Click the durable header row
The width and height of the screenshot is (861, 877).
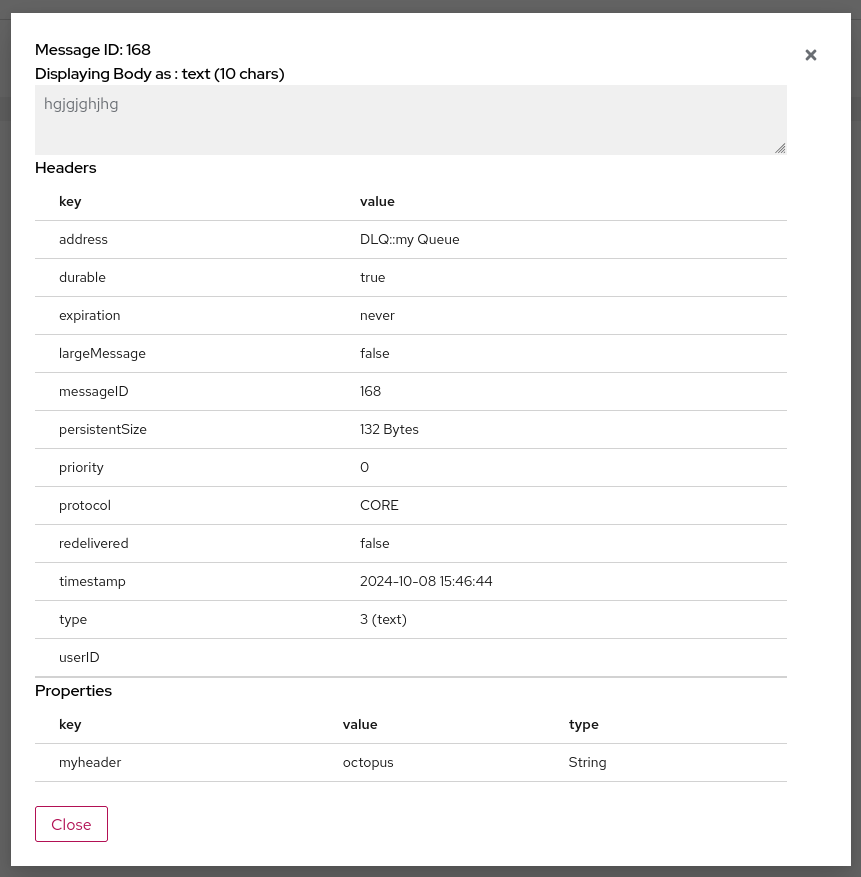82,277
